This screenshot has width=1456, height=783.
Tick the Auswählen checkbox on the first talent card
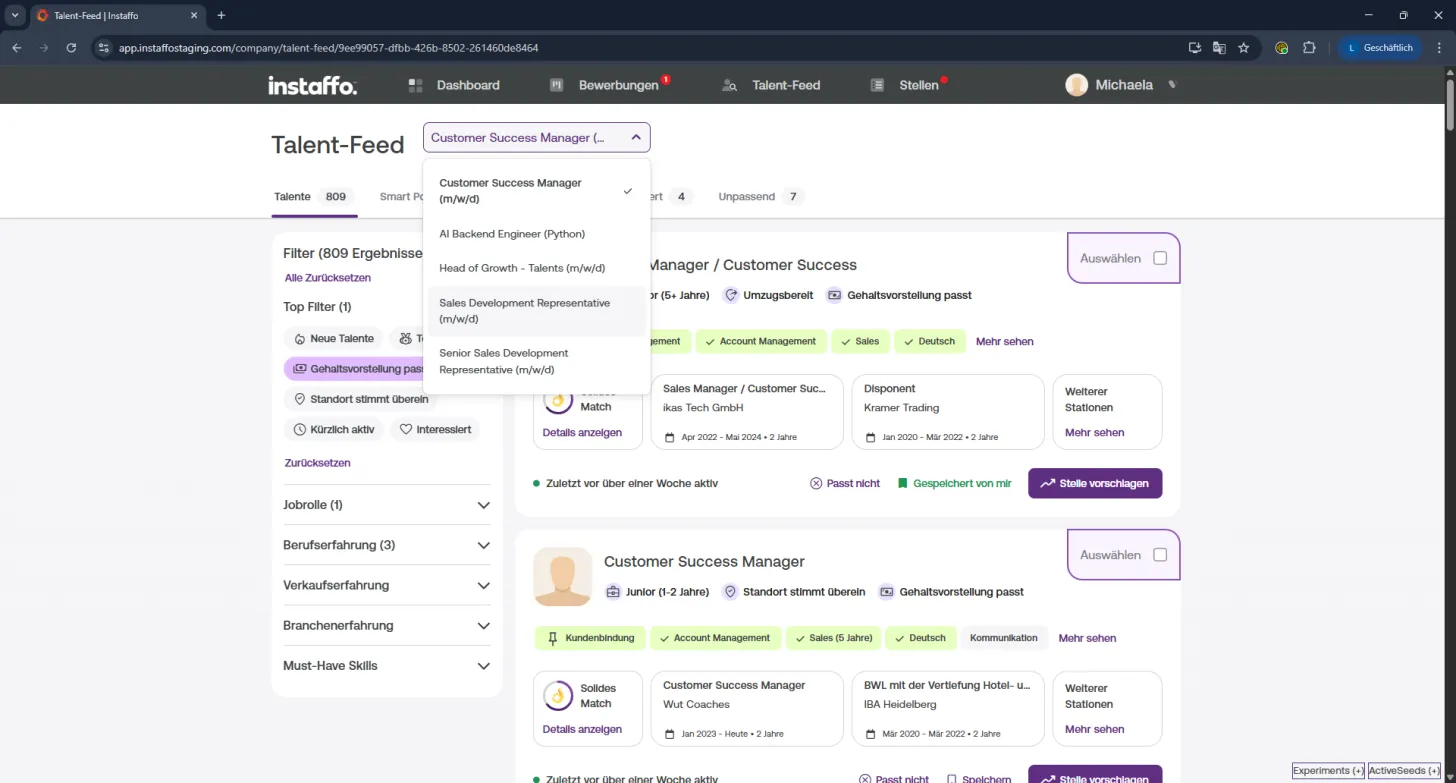[x=1160, y=258]
